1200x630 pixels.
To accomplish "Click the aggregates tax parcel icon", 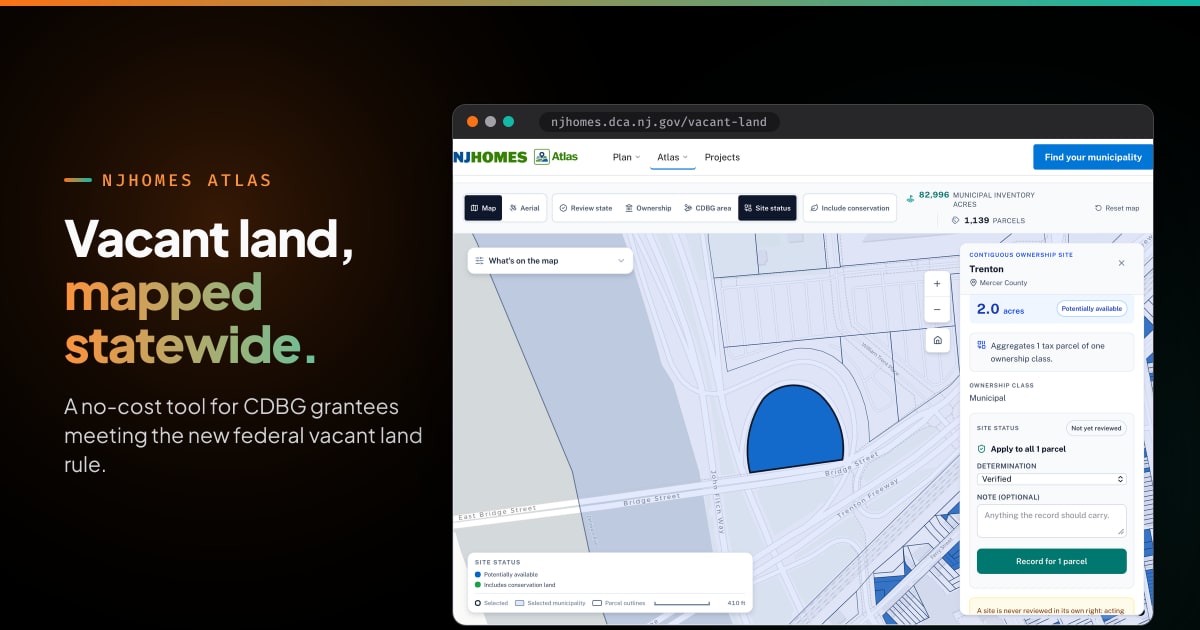I will pyautogui.click(x=982, y=344).
